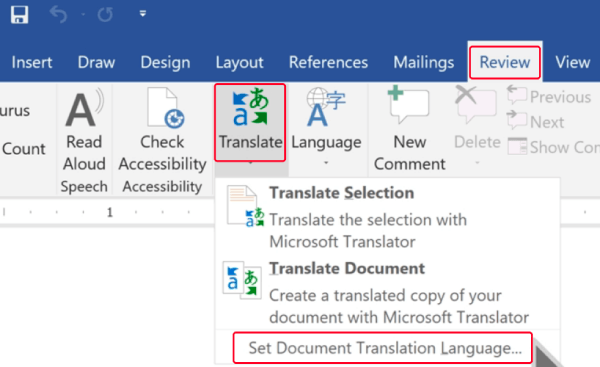Click the Word Count button

24,148
